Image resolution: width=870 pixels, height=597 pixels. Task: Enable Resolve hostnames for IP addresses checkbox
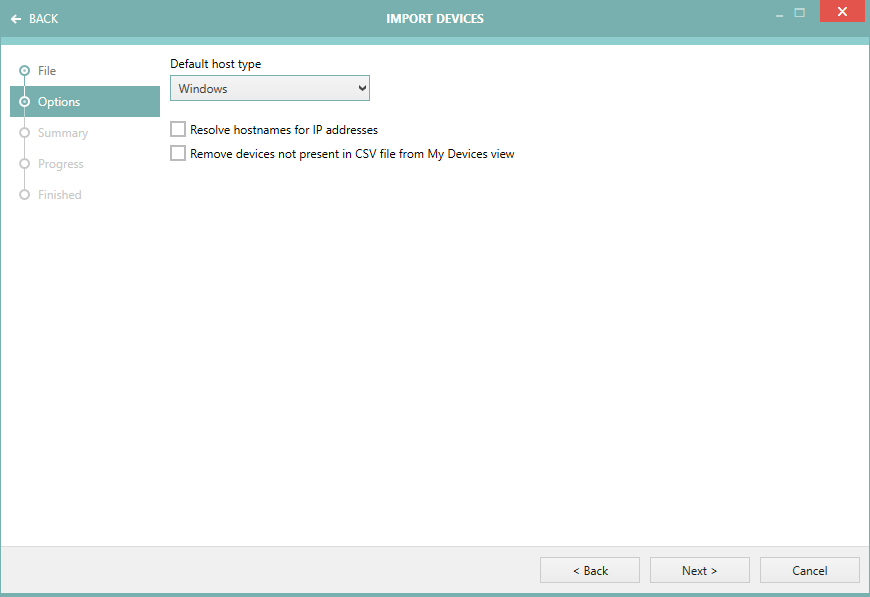pos(178,130)
